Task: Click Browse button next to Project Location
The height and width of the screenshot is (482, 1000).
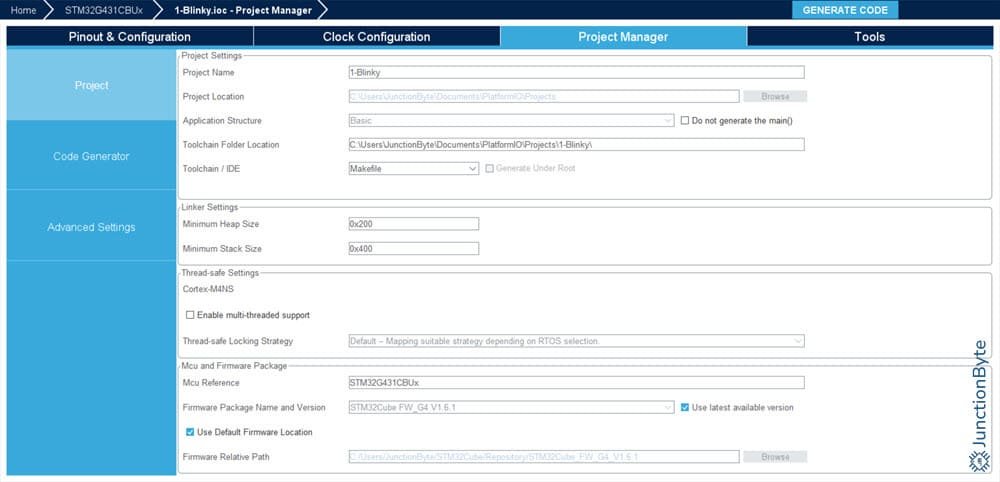Action: 775,96
